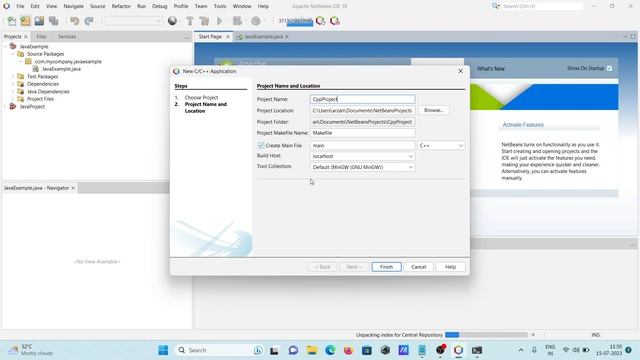Viewport: 640px width, 360px height.
Task: Click the Project Location field
Action: [x=362, y=111]
